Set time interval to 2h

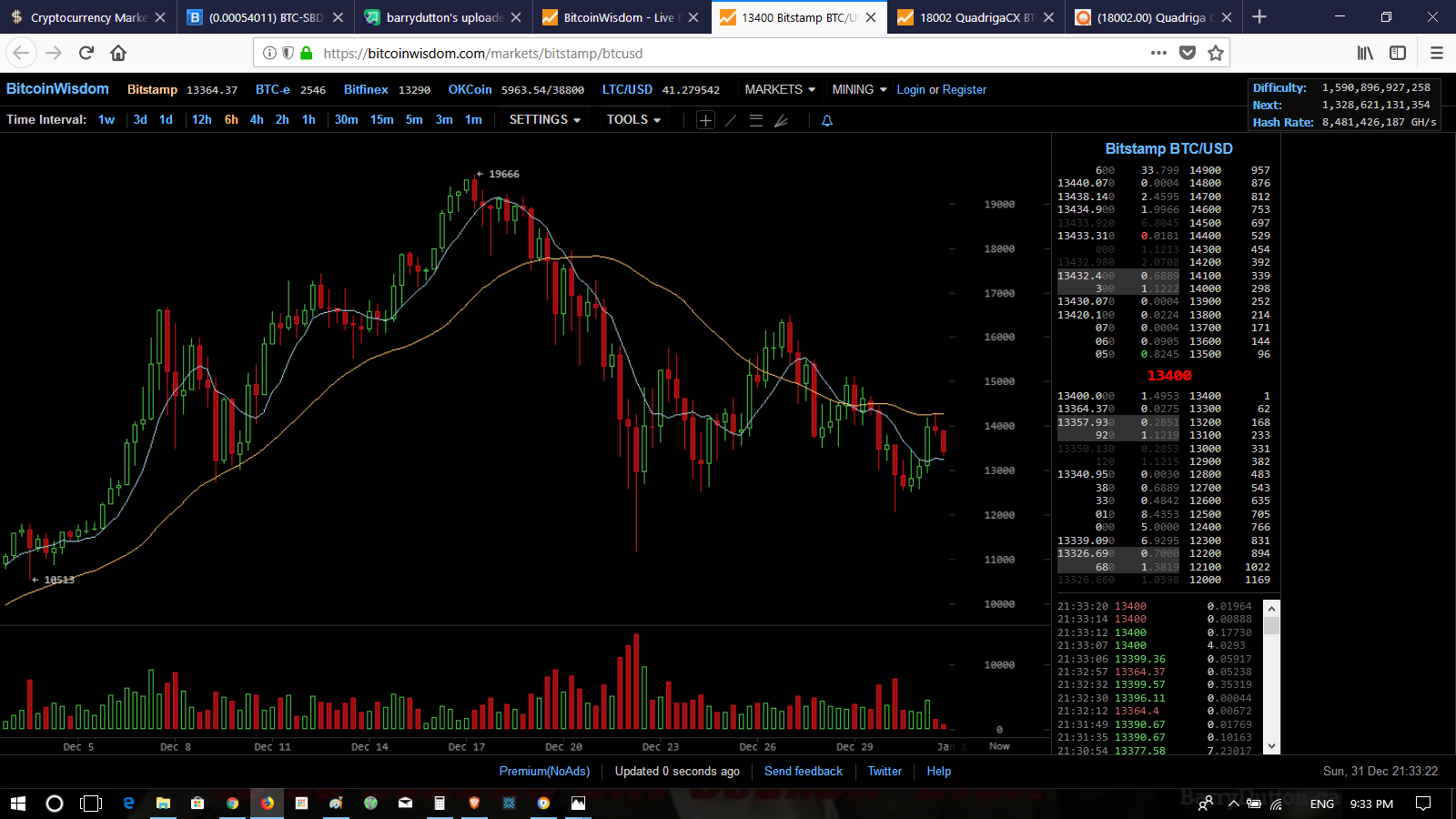(282, 119)
